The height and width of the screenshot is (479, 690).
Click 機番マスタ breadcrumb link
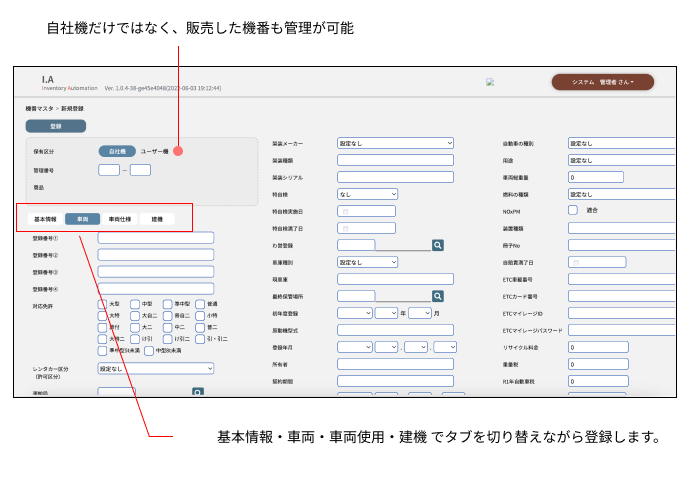39,109
